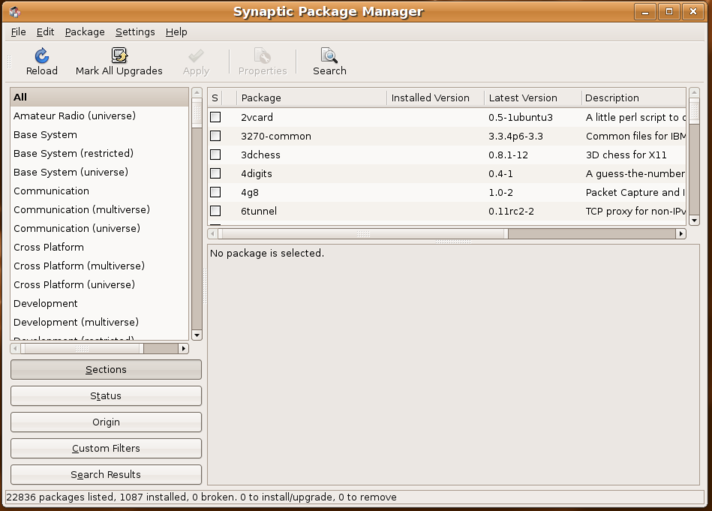Select Communication (universe) section
712x511 pixels.
(99, 228)
